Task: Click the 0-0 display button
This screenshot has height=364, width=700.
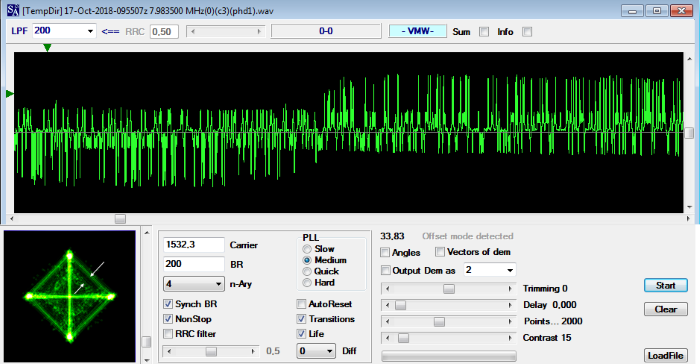Action: pos(326,31)
